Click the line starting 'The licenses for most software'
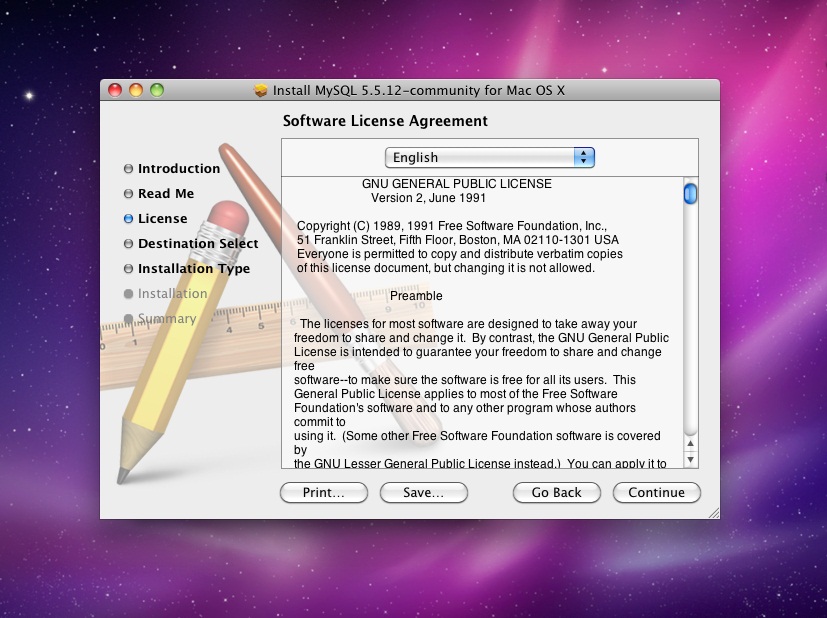The image size is (827, 618). (468, 324)
